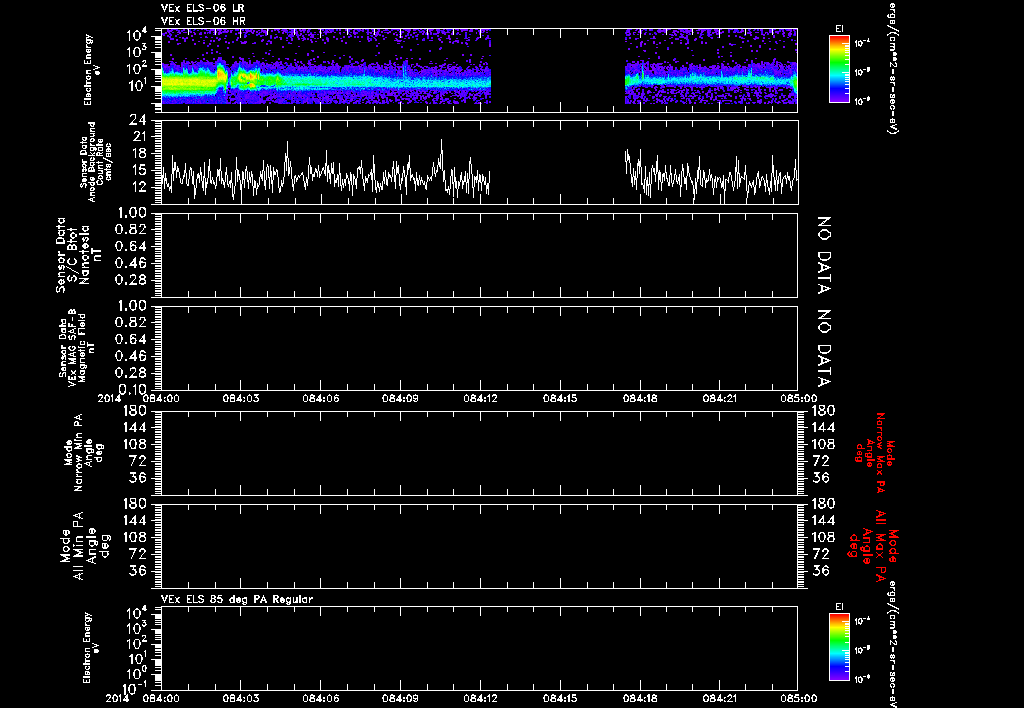
Task: Click the '2014' year label on the bottom time axis
Action: [x=120, y=698]
